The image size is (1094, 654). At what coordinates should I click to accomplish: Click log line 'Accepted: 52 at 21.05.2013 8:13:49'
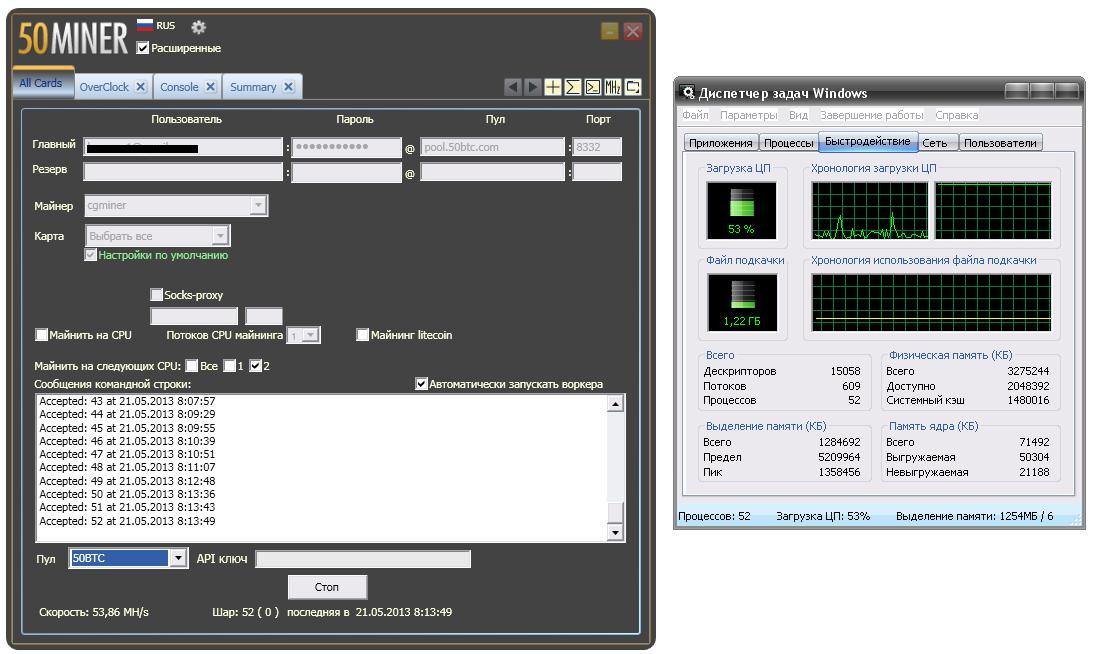pos(127,521)
